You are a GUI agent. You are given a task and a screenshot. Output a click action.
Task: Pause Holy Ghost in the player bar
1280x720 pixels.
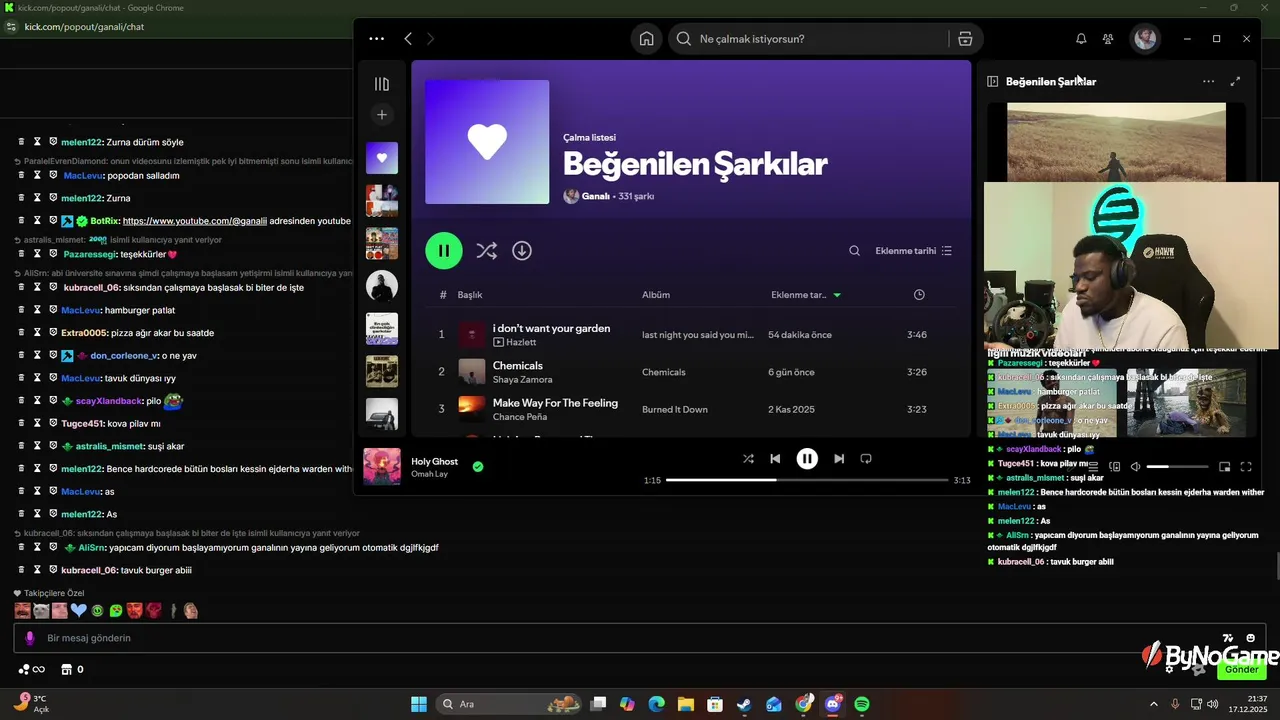(x=807, y=459)
